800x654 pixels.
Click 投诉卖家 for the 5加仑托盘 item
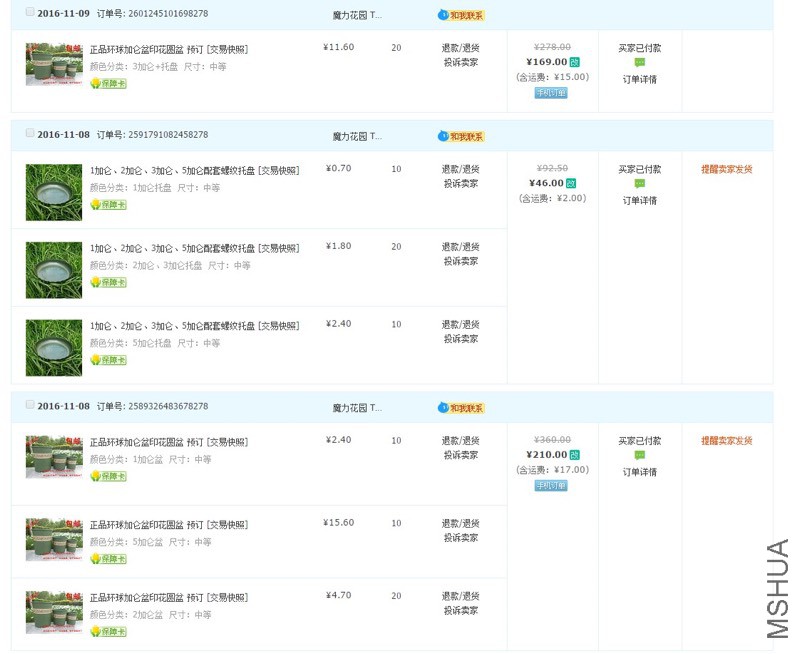tap(461, 339)
